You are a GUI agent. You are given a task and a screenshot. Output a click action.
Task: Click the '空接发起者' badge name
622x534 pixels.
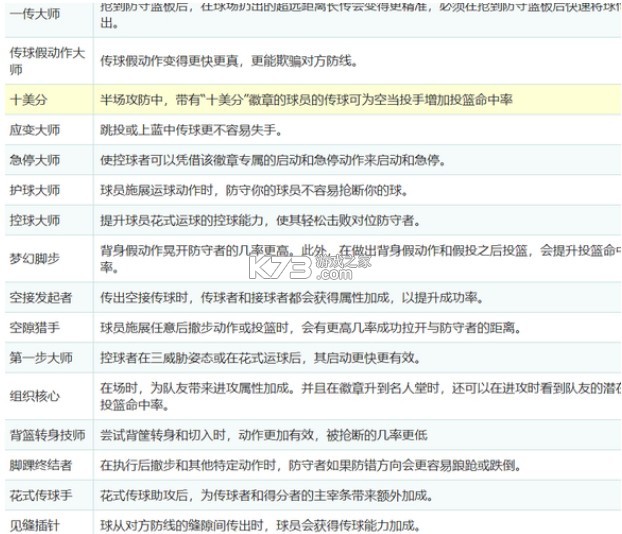pyautogui.click(x=41, y=297)
